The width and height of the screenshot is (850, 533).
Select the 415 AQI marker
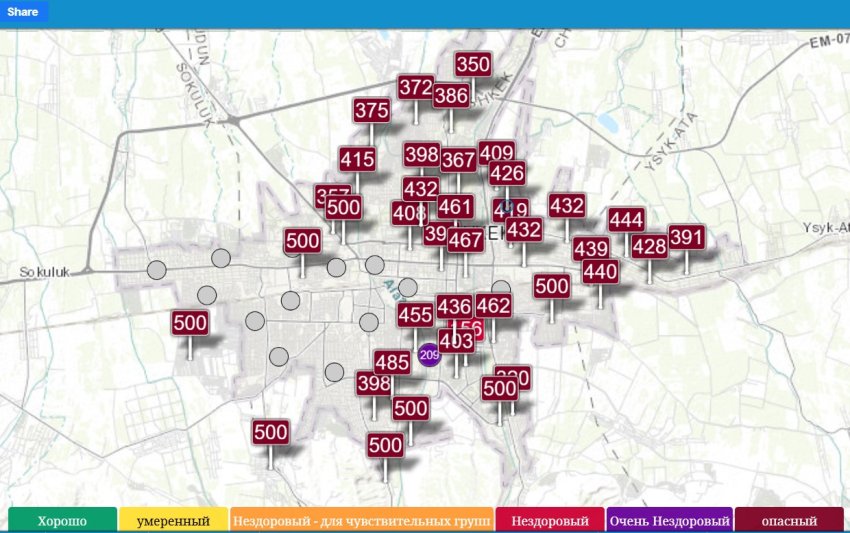click(x=357, y=159)
